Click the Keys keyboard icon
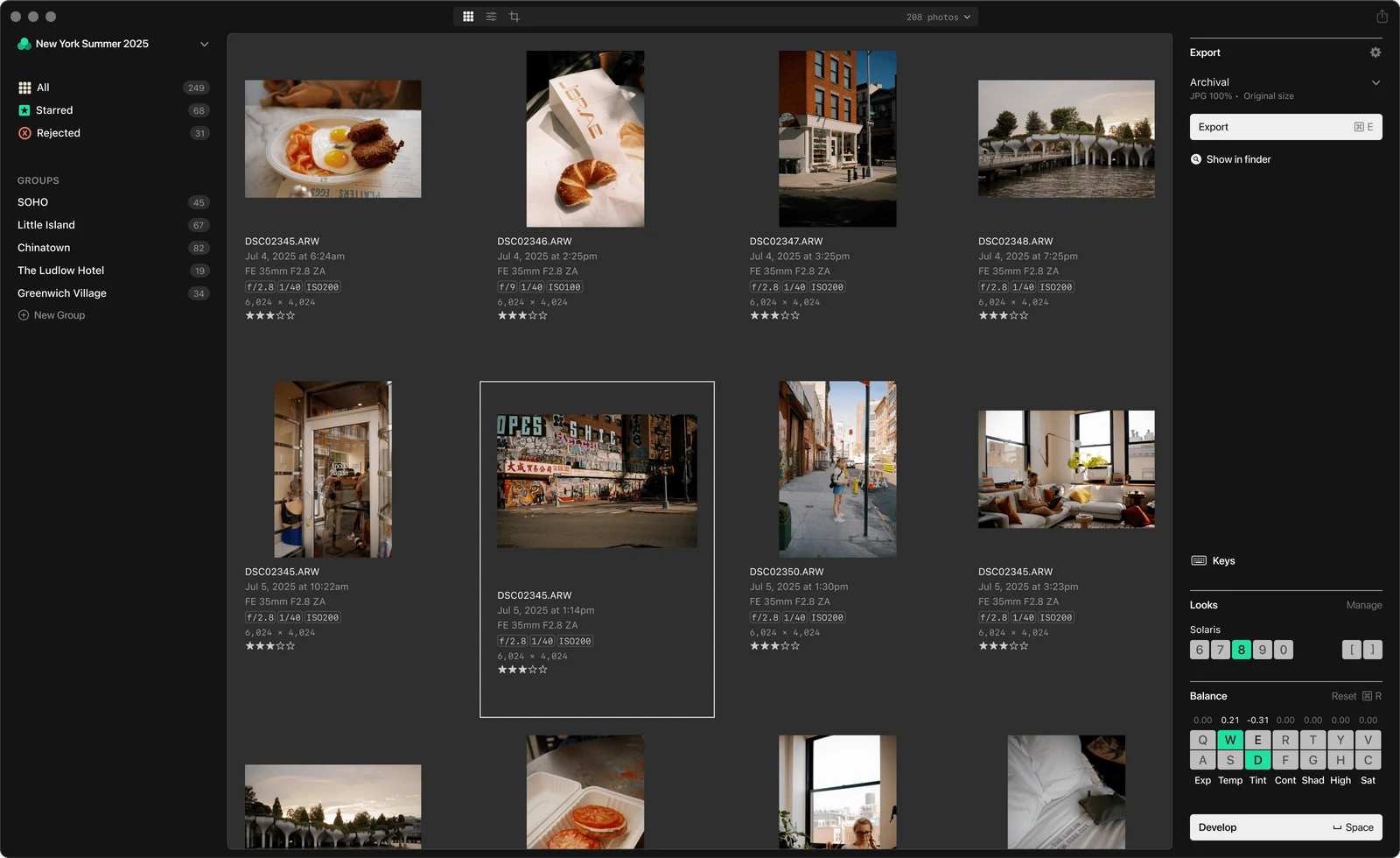The height and width of the screenshot is (858, 1400). pos(1199,560)
